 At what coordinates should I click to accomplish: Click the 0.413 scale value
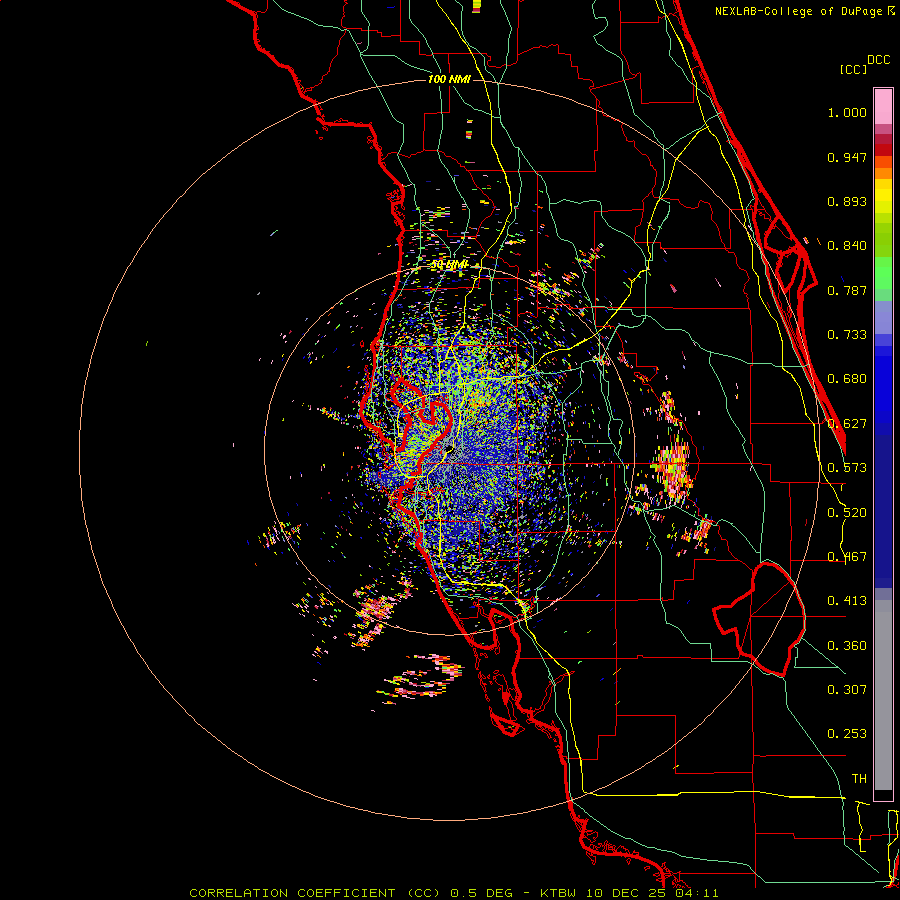click(847, 601)
